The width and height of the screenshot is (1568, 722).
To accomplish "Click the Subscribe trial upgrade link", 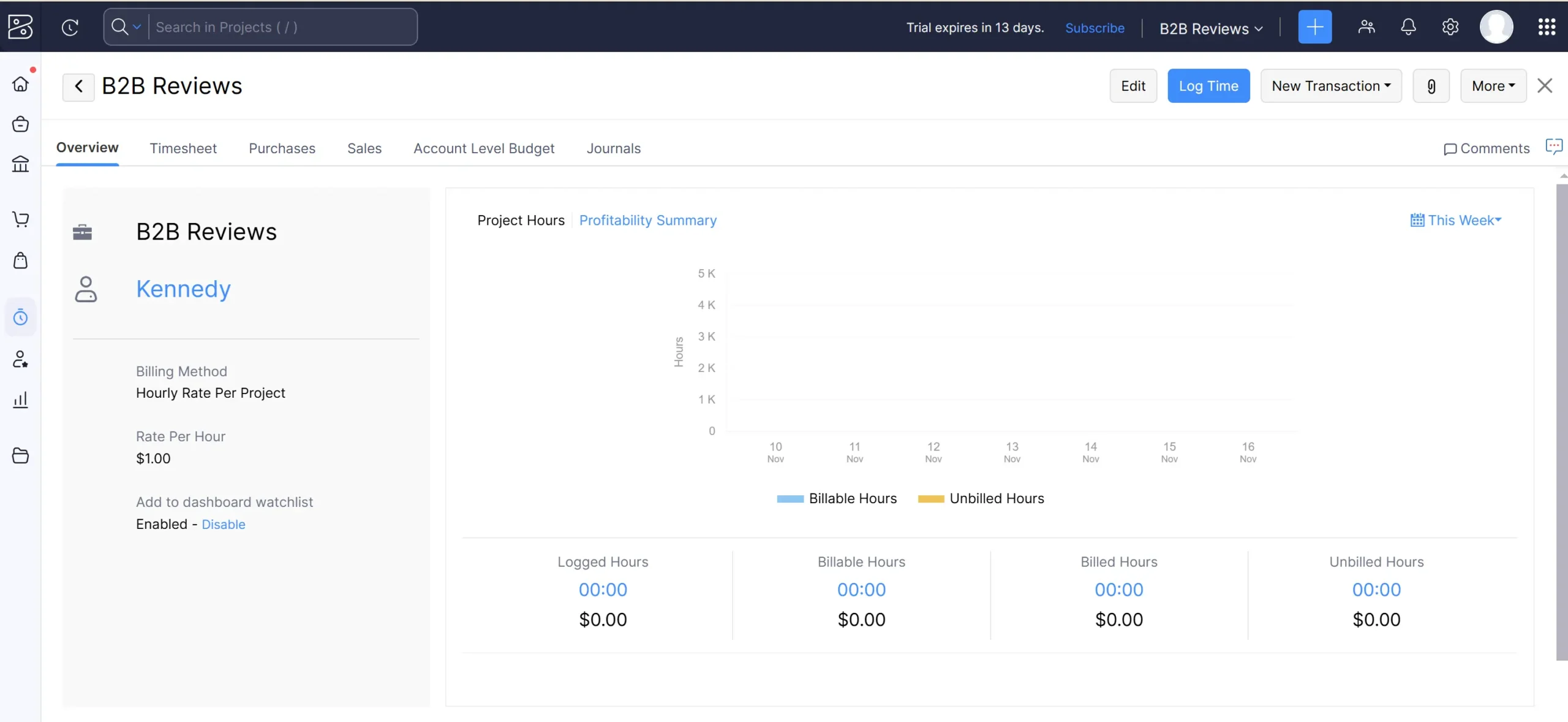I will 1094,27.
